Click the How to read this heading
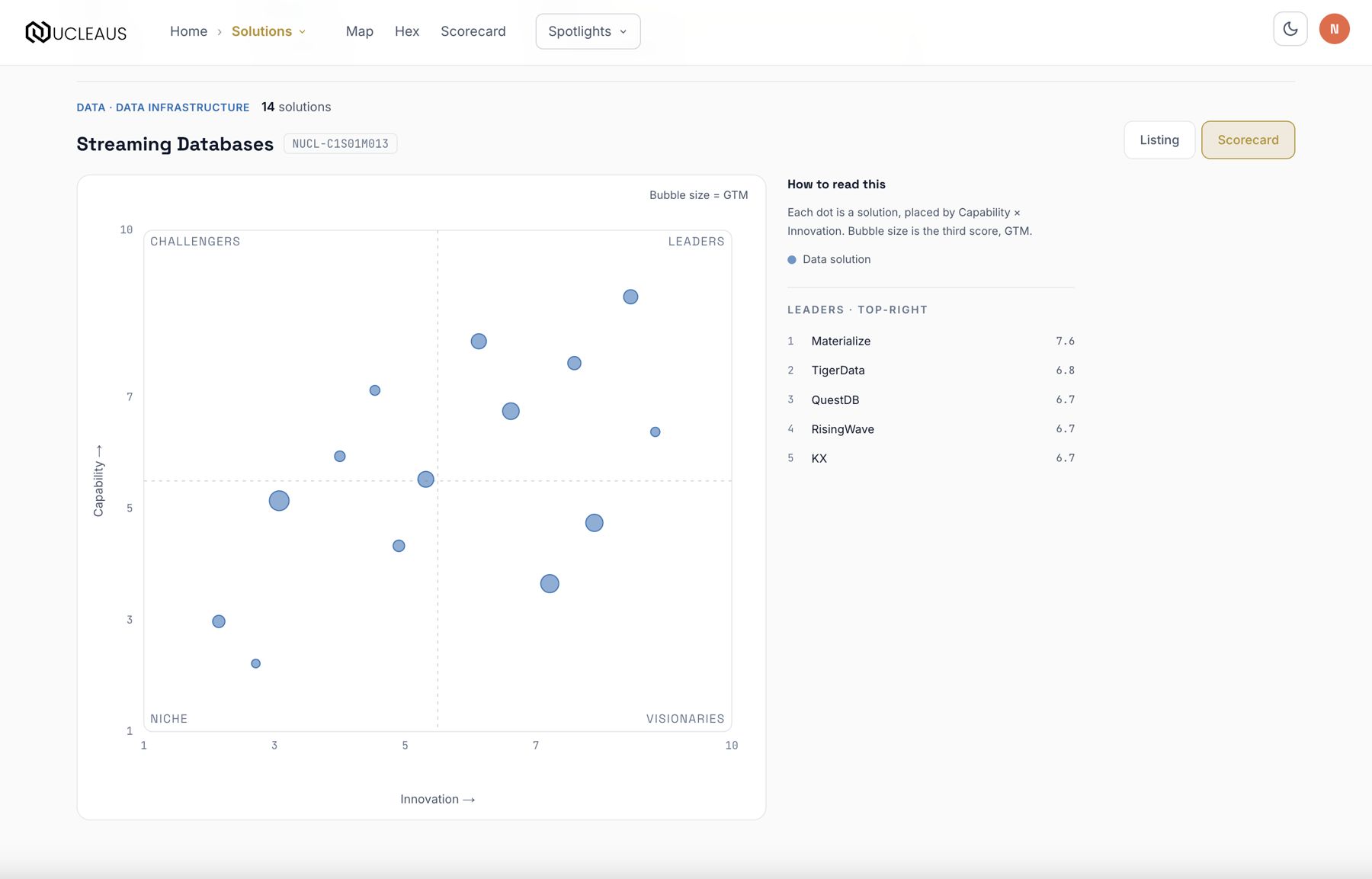1372x879 pixels. click(x=836, y=184)
